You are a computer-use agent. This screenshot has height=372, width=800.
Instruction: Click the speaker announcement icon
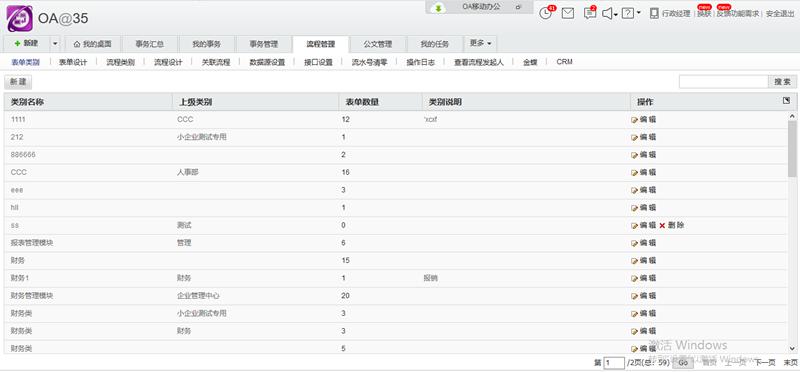607,14
